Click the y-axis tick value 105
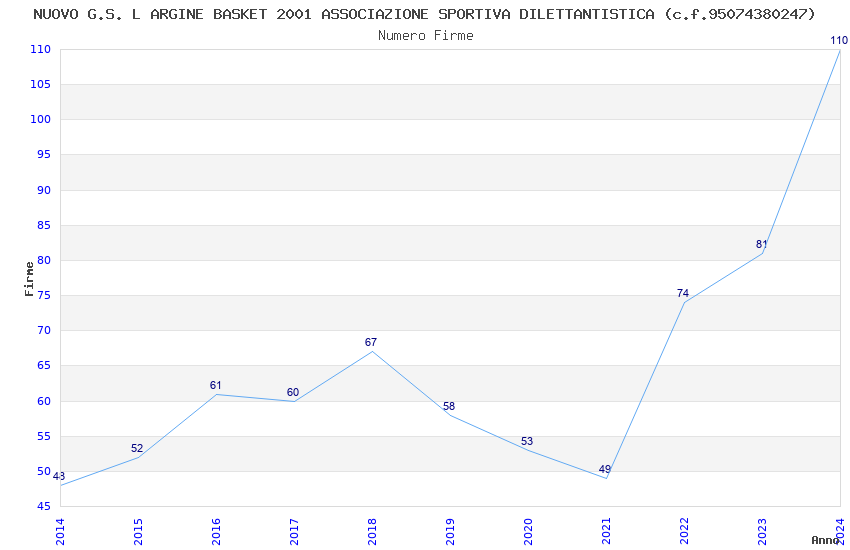This screenshot has width=850, height=550. [41, 84]
